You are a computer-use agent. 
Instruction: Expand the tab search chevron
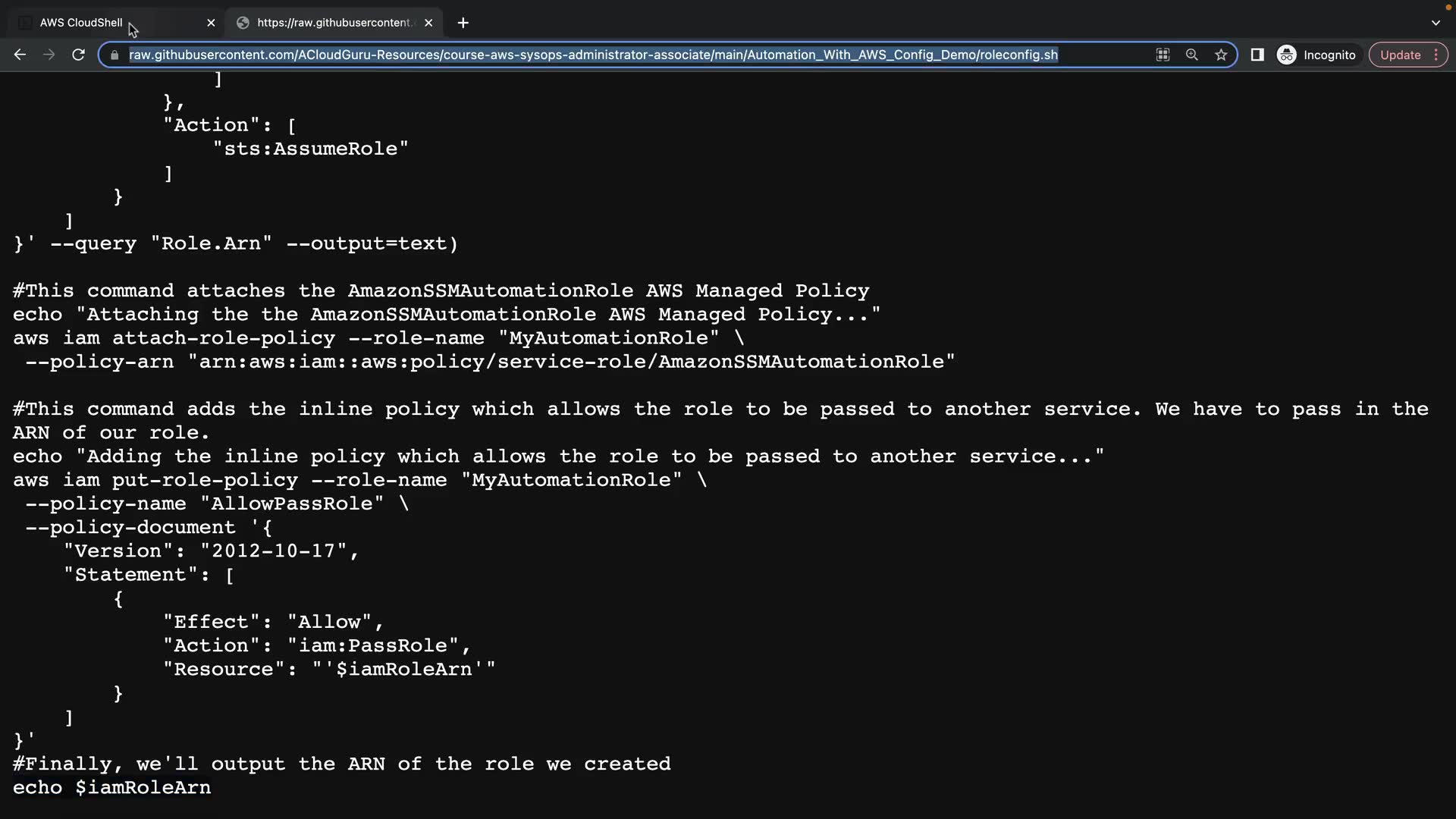coord(1436,23)
